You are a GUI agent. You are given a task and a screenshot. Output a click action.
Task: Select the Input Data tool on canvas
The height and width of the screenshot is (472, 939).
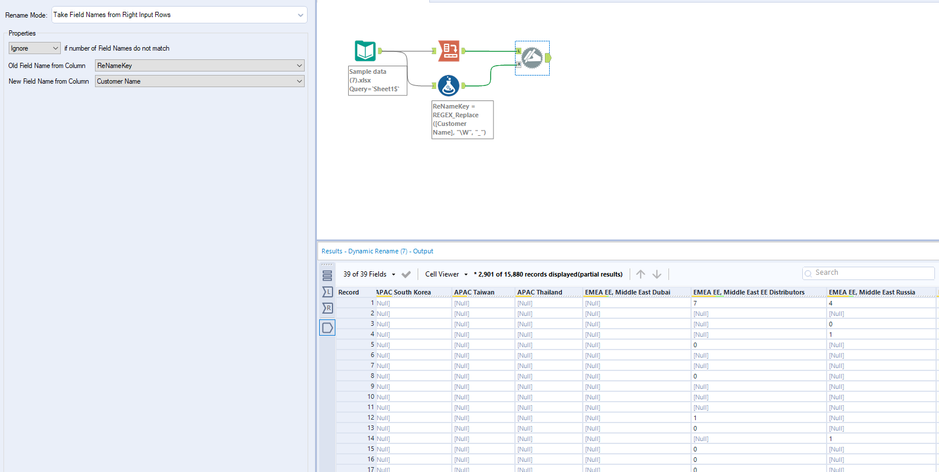[x=365, y=52]
